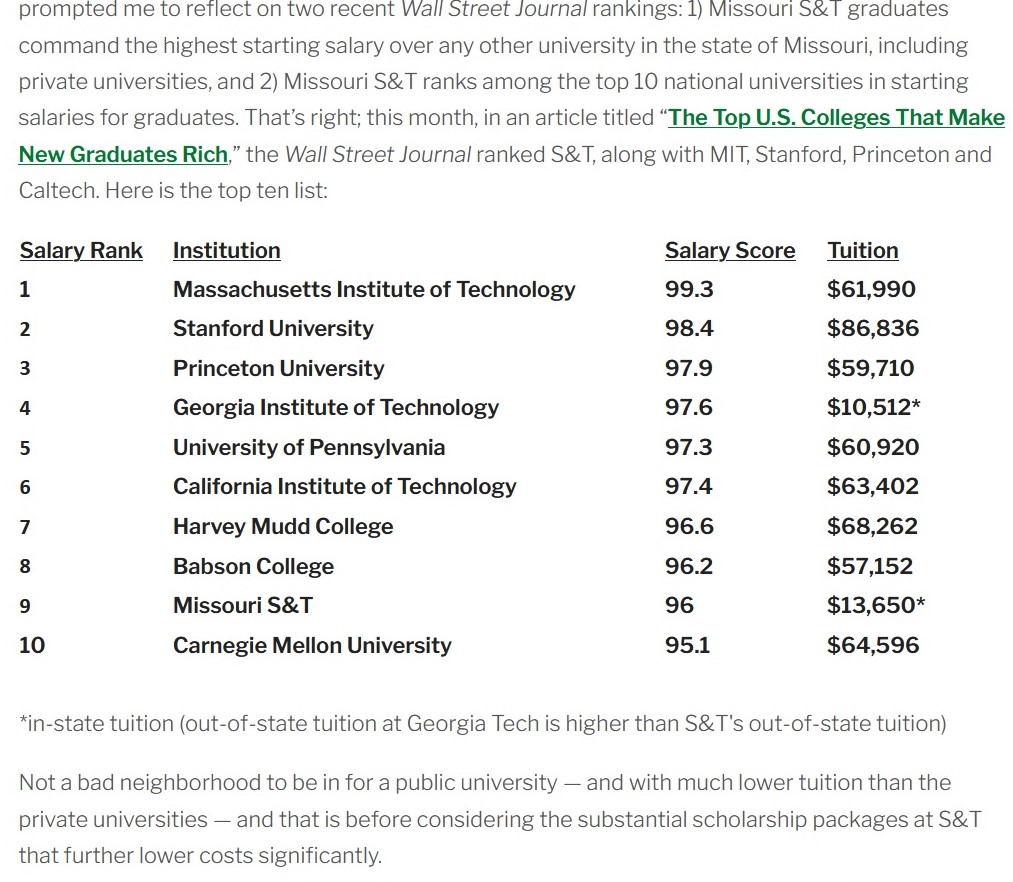Click the Institution column header

click(x=226, y=251)
